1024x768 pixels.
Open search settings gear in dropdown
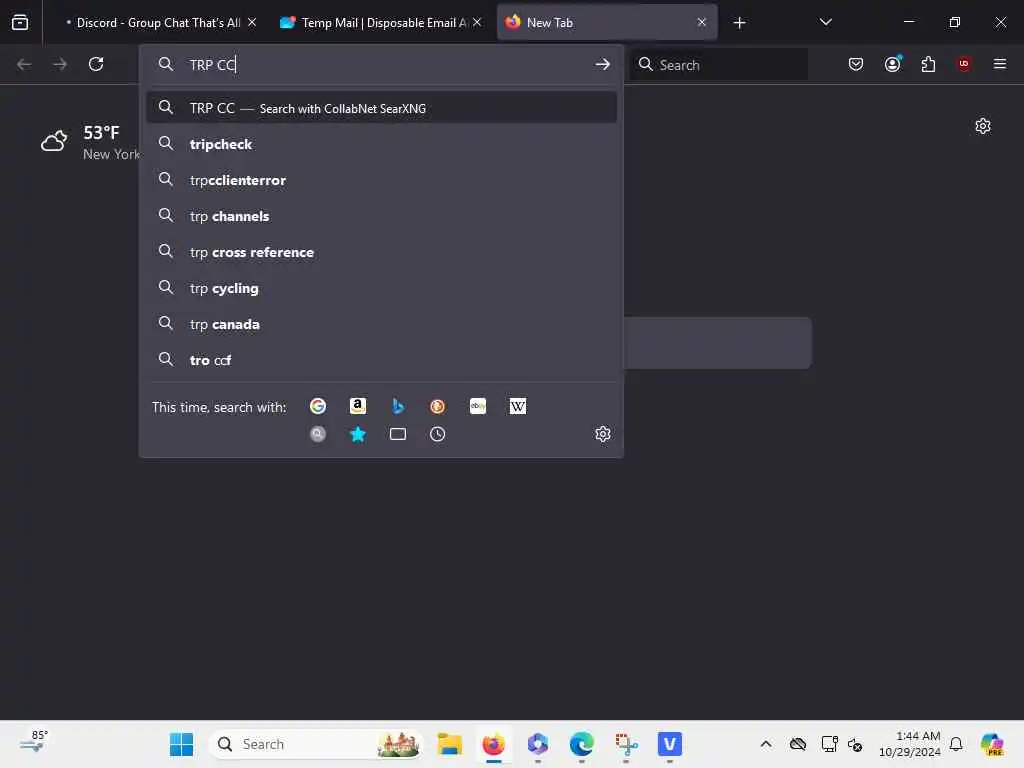(603, 434)
